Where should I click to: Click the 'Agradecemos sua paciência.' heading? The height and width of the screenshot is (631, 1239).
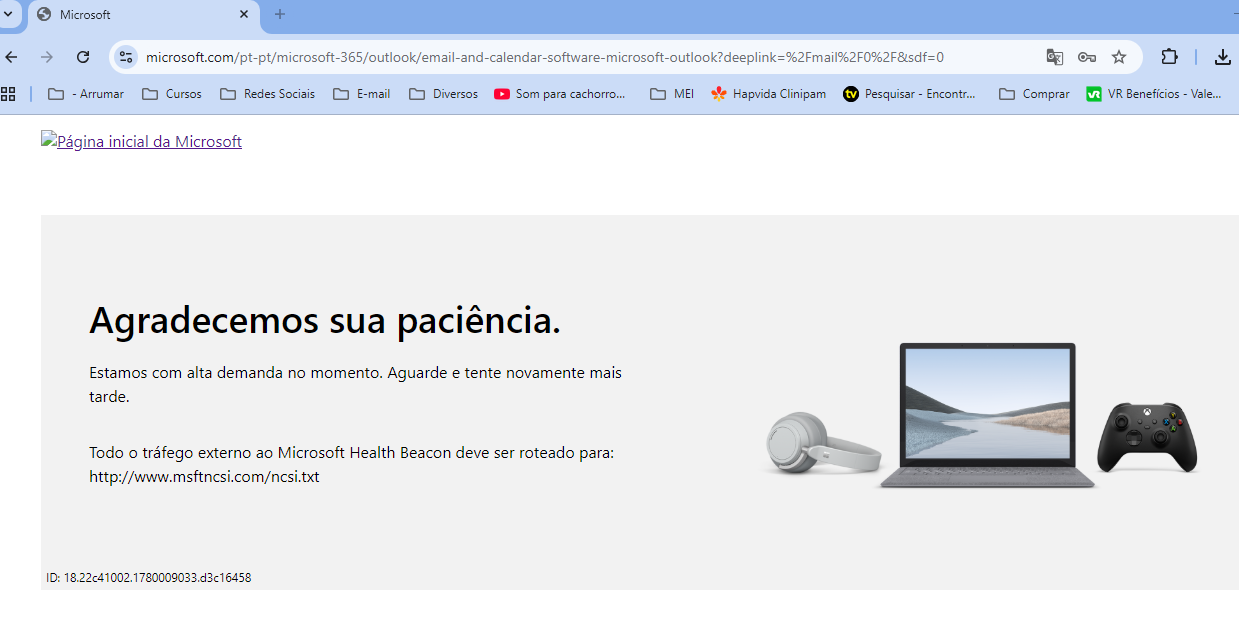point(325,320)
